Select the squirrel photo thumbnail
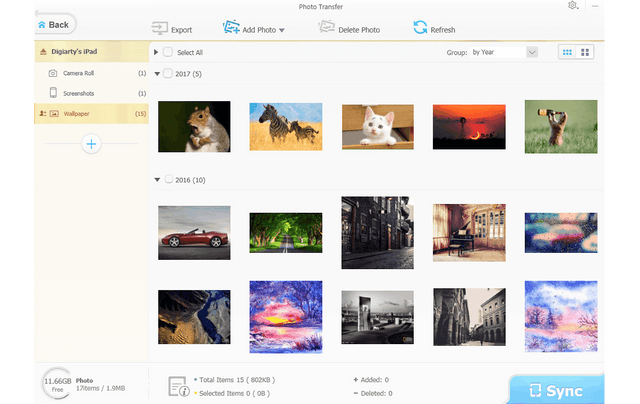The height and width of the screenshot is (404, 640). coord(194,127)
